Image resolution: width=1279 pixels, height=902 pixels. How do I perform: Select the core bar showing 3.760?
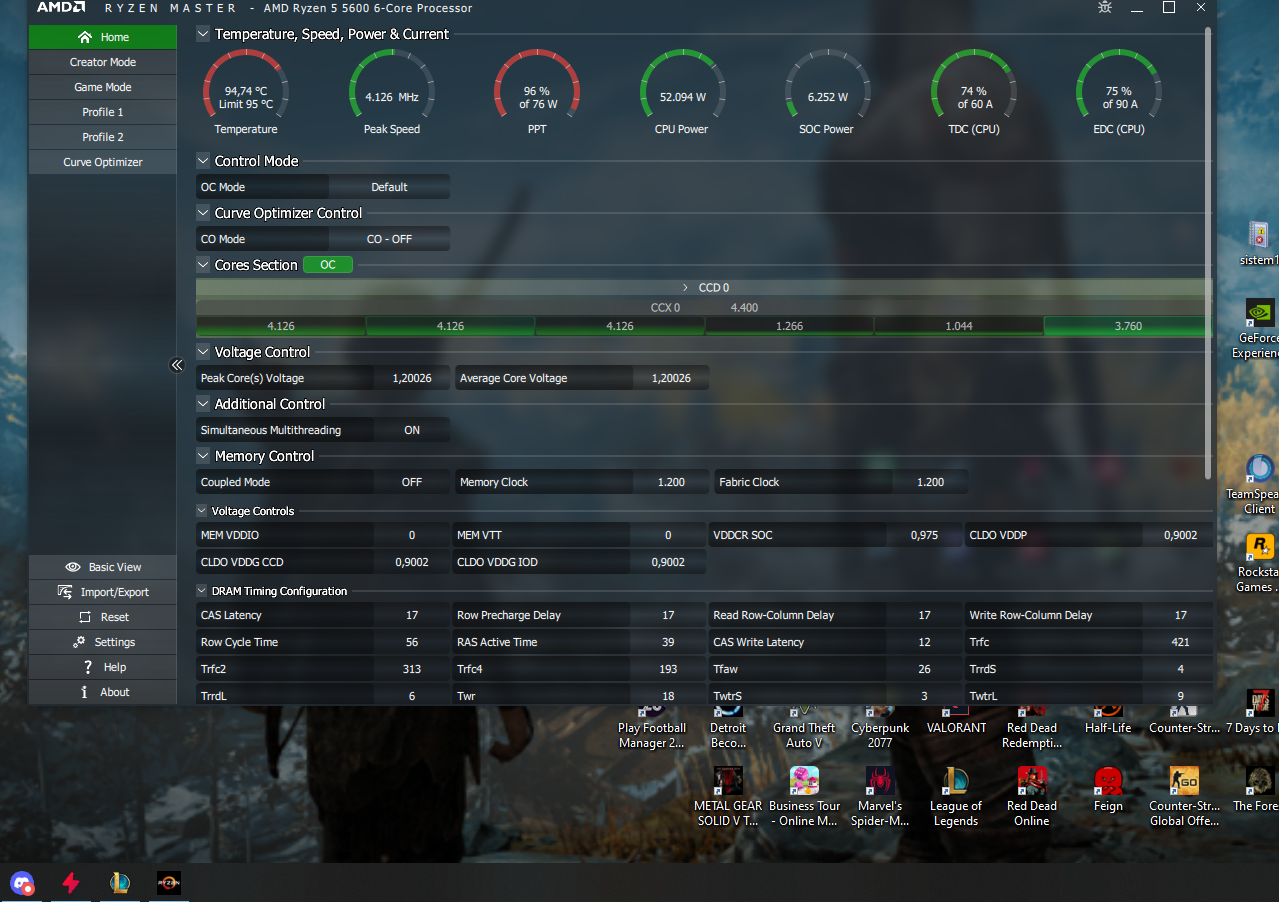pos(1128,326)
